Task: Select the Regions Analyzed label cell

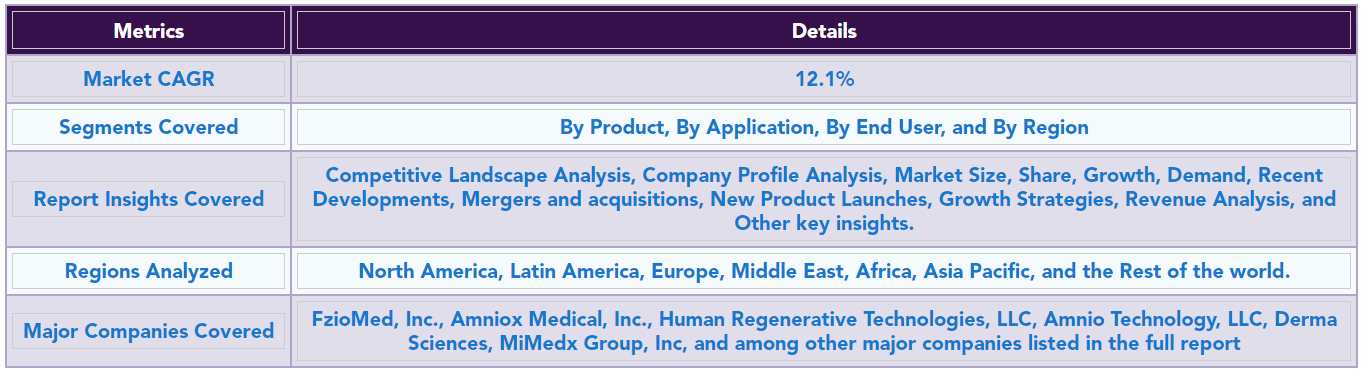Action: (x=148, y=271)
